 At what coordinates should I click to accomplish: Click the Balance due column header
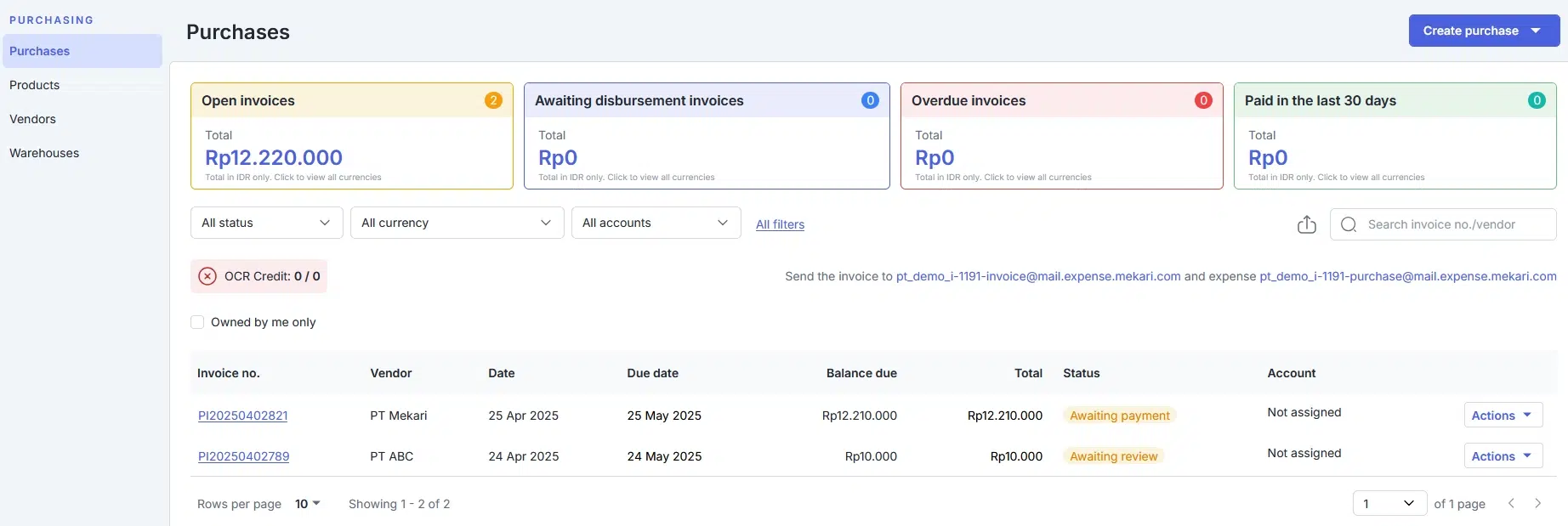[861, 373]
